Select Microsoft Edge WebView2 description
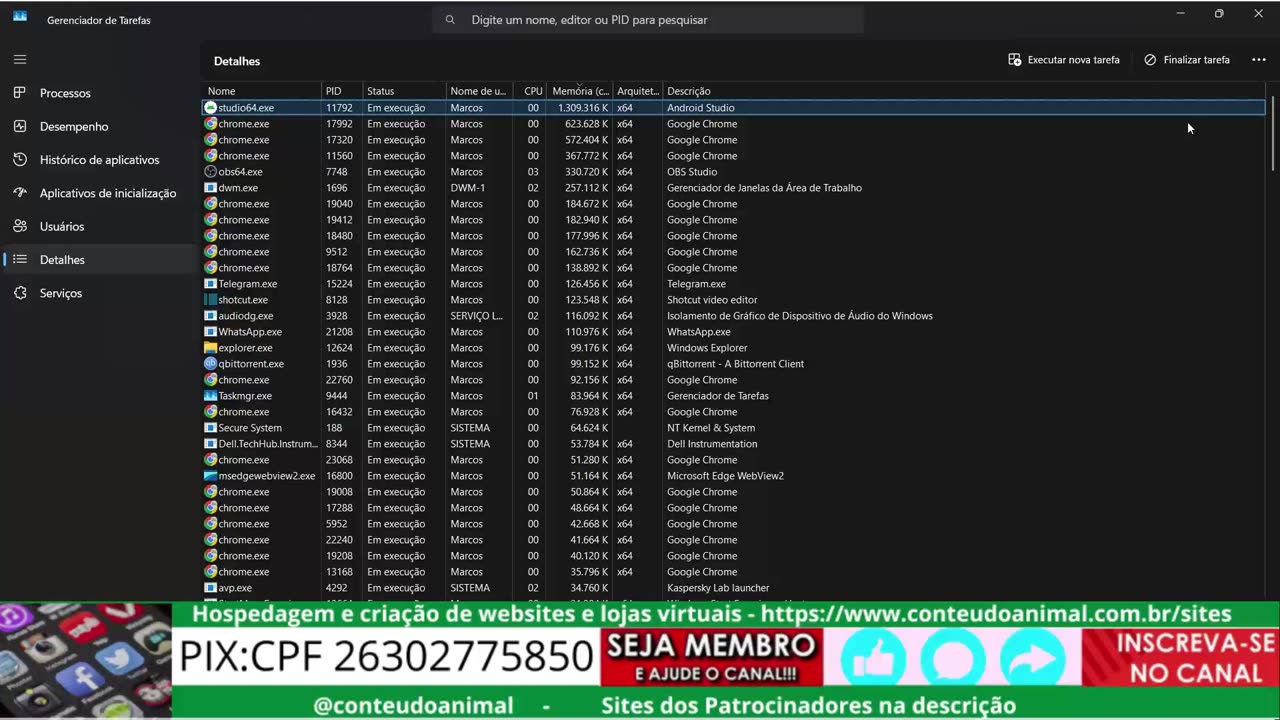The width and height of the screenshot is (1280, 720). click(725, 476)
